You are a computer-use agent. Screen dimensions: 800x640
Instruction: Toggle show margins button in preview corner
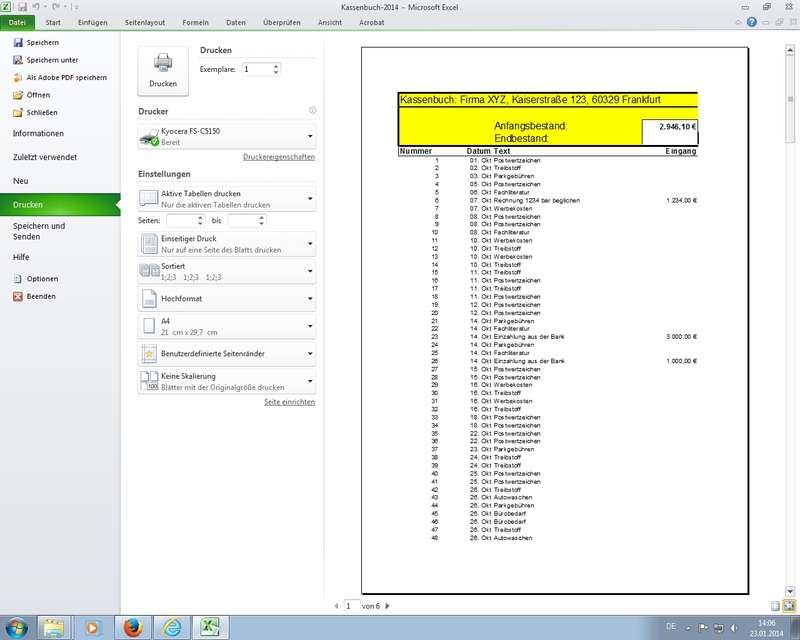(x=775, y=606)
